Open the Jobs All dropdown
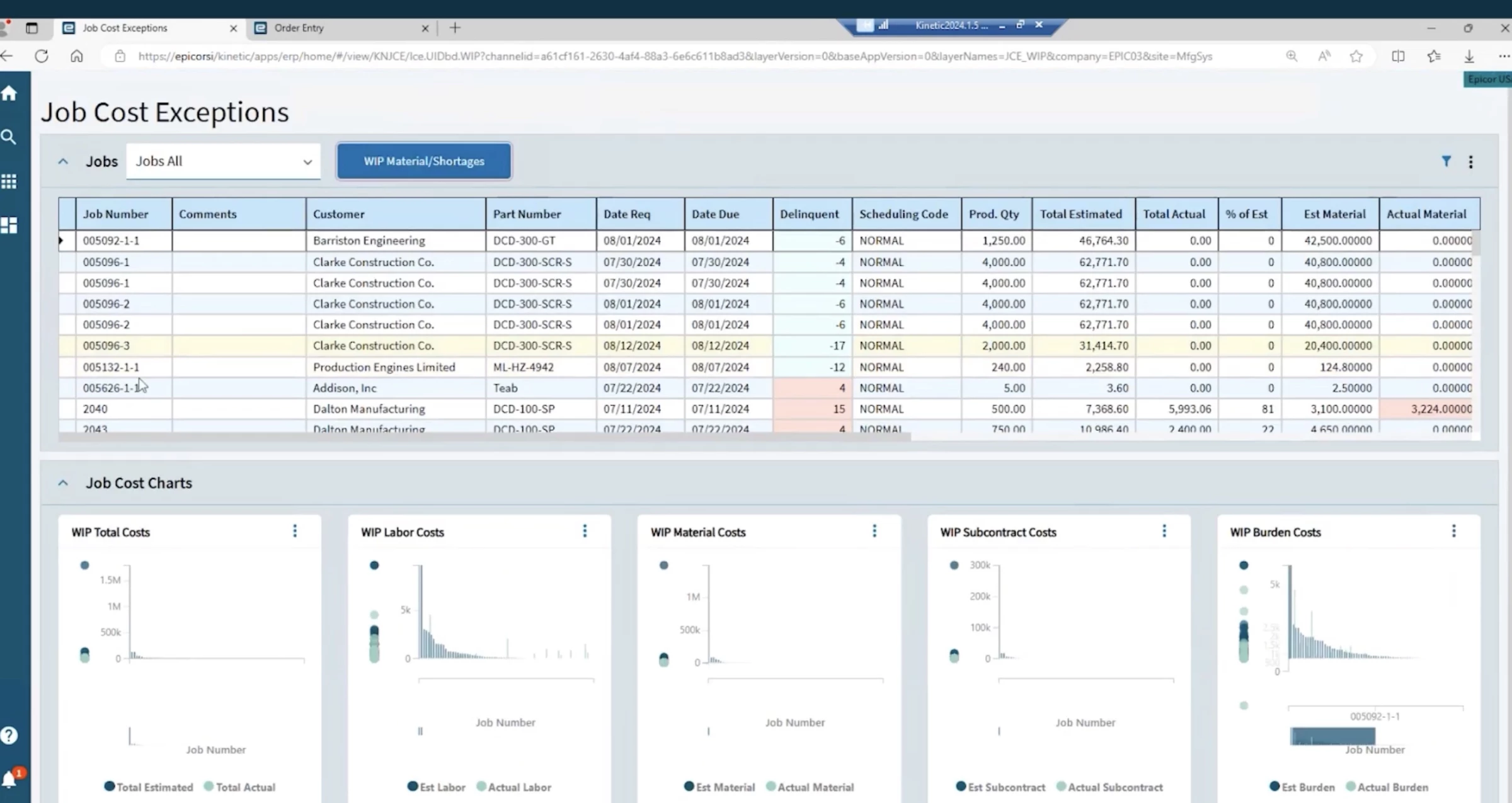Viewport: 1512px width, 803px height. [223, 161]
